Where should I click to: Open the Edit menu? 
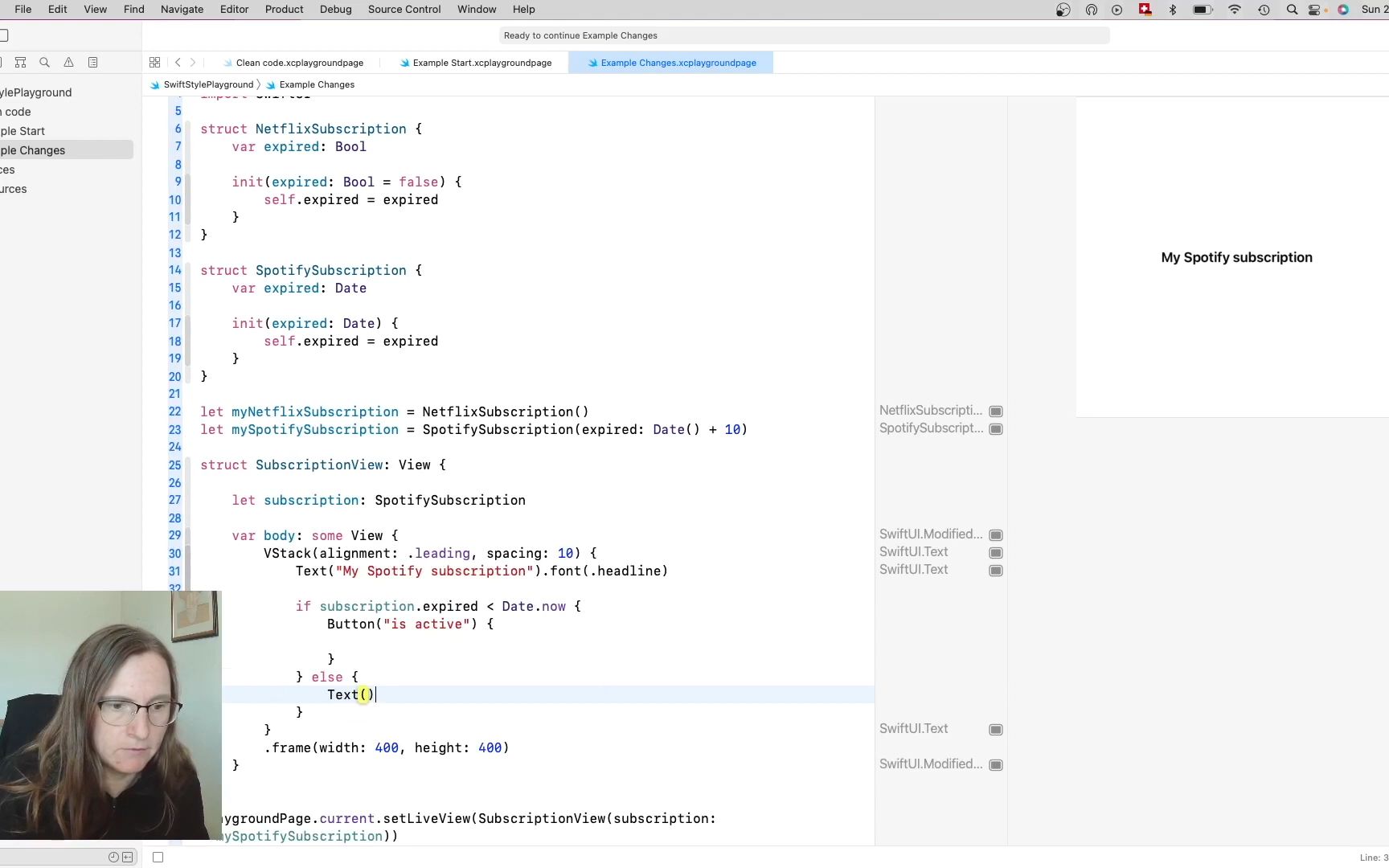pyautogui.click(x=57, y=10)
